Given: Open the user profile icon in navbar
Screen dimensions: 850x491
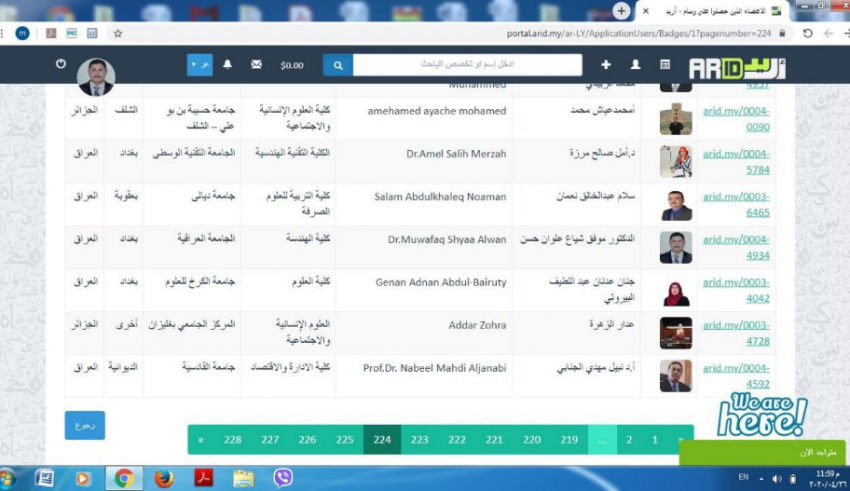Looking at the screenshot, I should 635,65.
